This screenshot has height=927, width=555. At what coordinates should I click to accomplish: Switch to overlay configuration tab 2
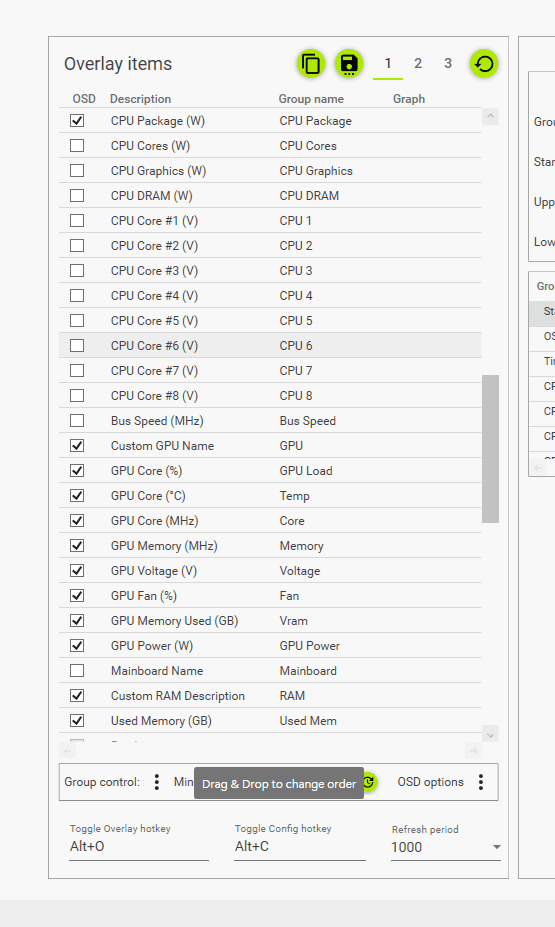pos(418,63)
